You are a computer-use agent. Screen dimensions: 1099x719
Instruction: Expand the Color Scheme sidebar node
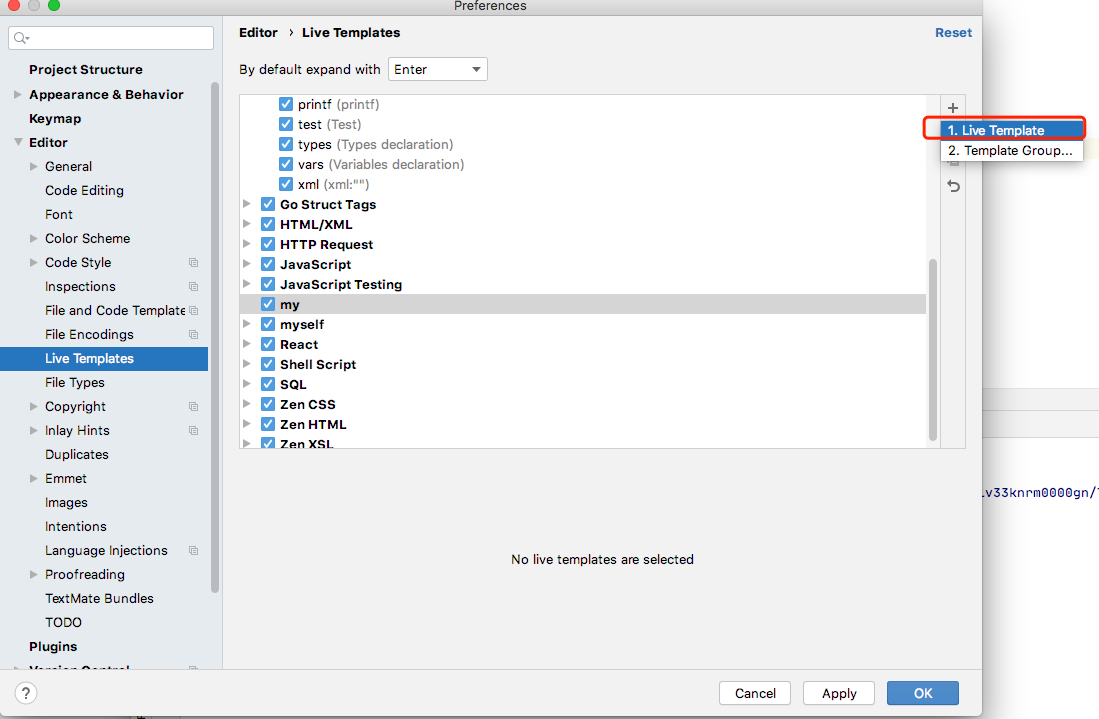[x=34, y=238]
